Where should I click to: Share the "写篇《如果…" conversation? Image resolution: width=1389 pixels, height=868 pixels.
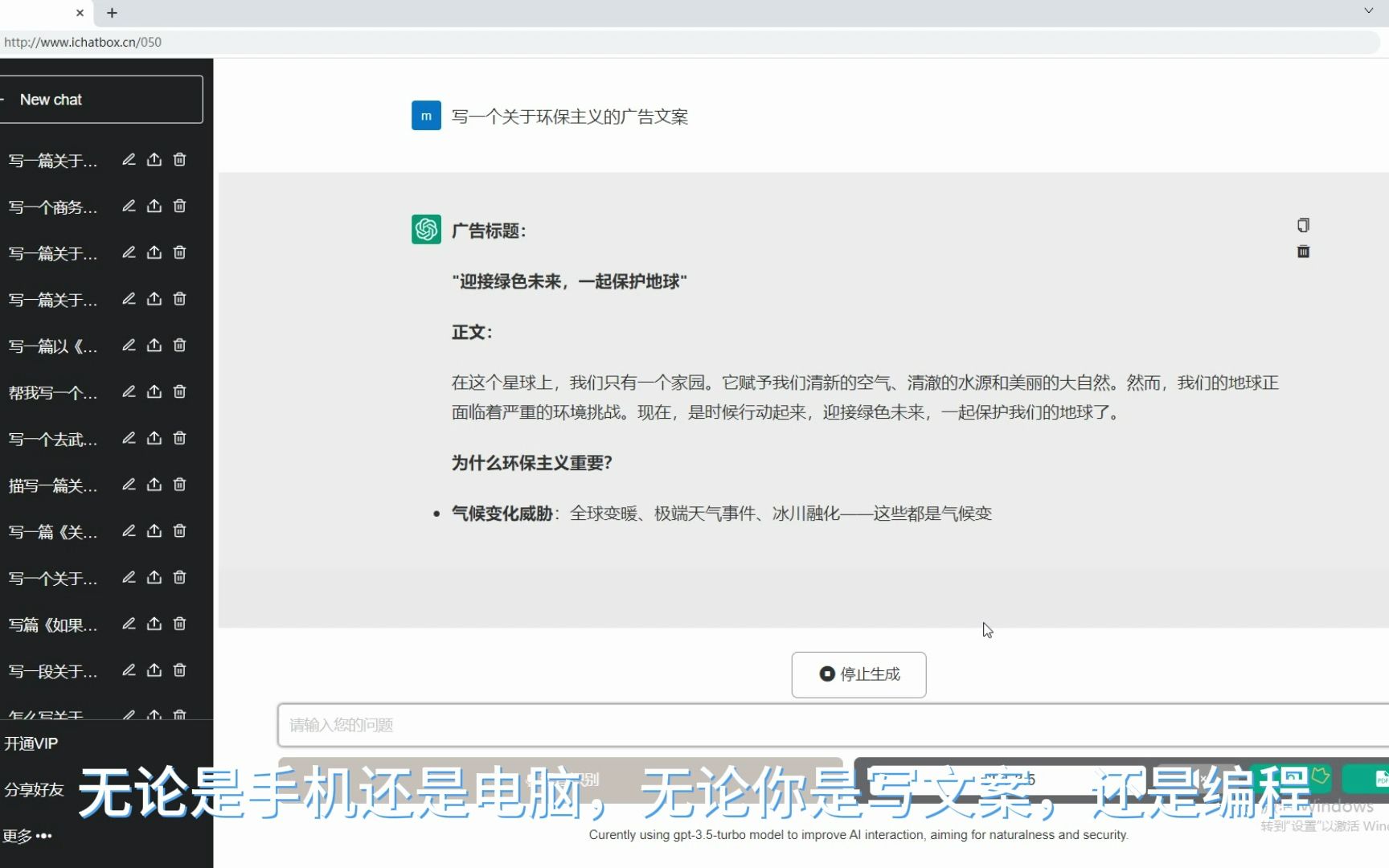coord(154,624)
